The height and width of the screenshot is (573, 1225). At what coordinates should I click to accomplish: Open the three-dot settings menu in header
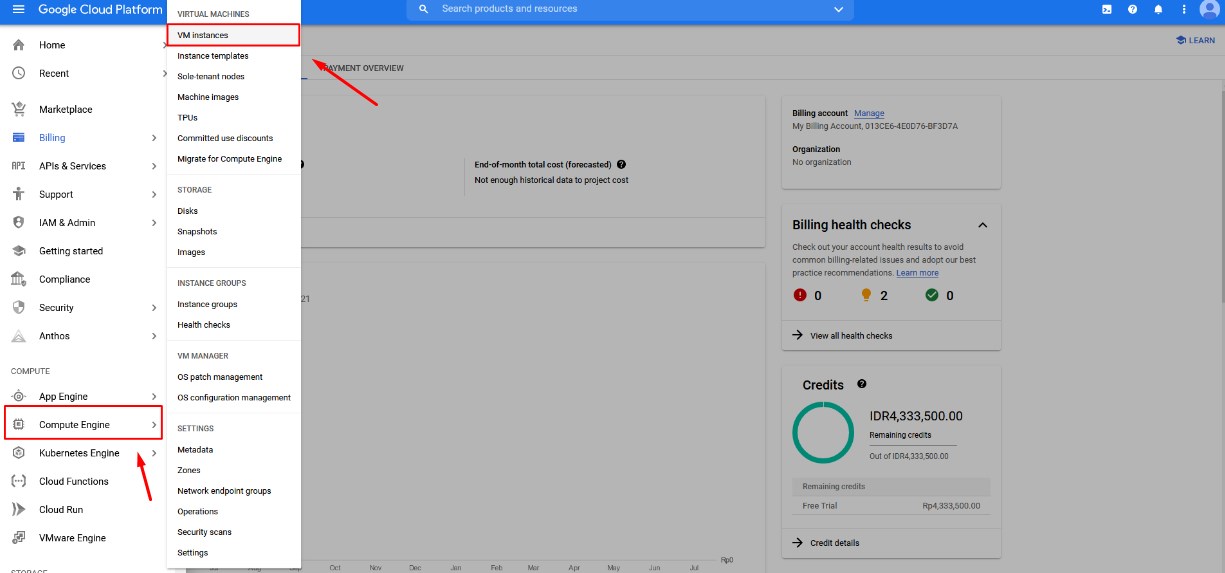point(1184,9)
